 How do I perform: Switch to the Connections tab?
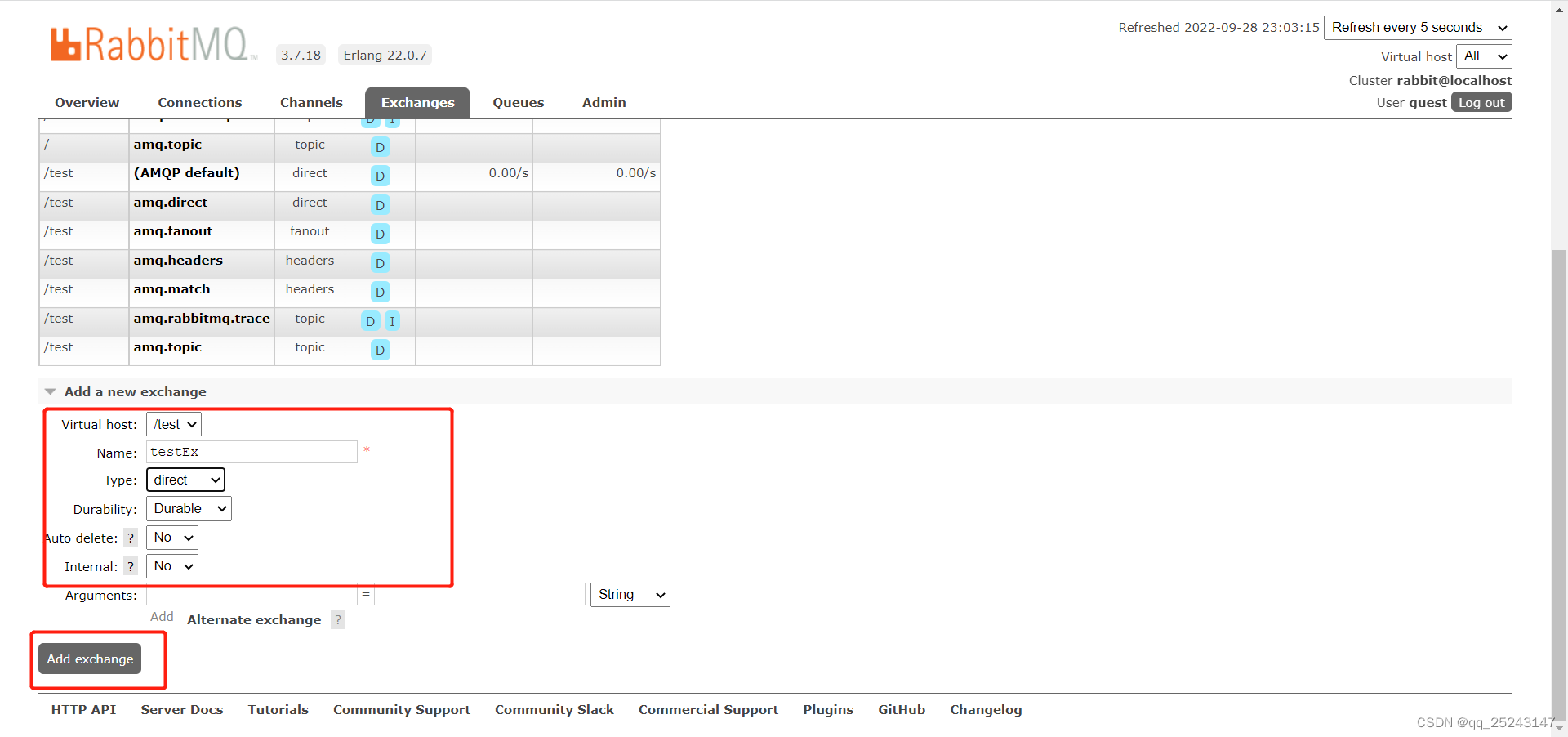(x=200, y=103)
